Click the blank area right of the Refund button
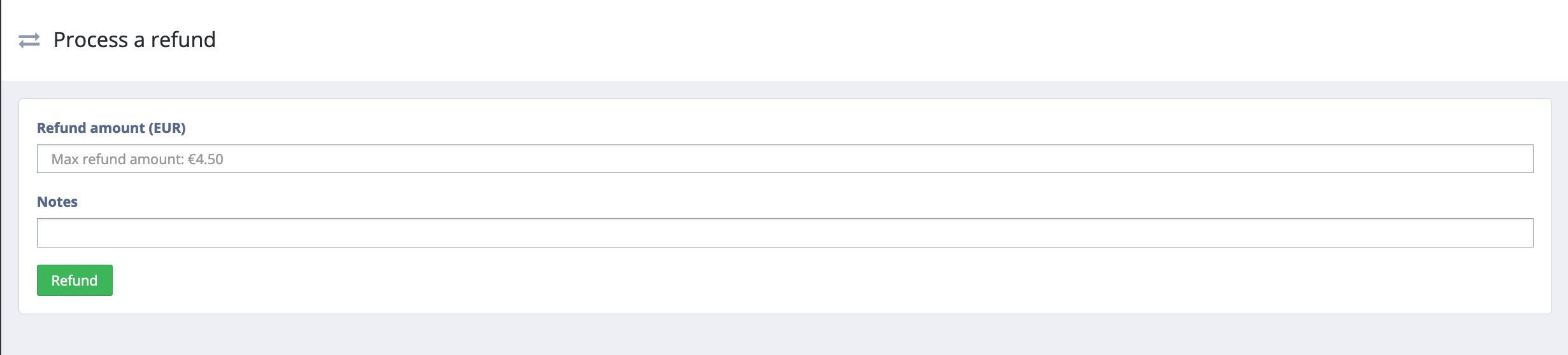This screenshot has height=355, width=1568. (x=828, y=280)
